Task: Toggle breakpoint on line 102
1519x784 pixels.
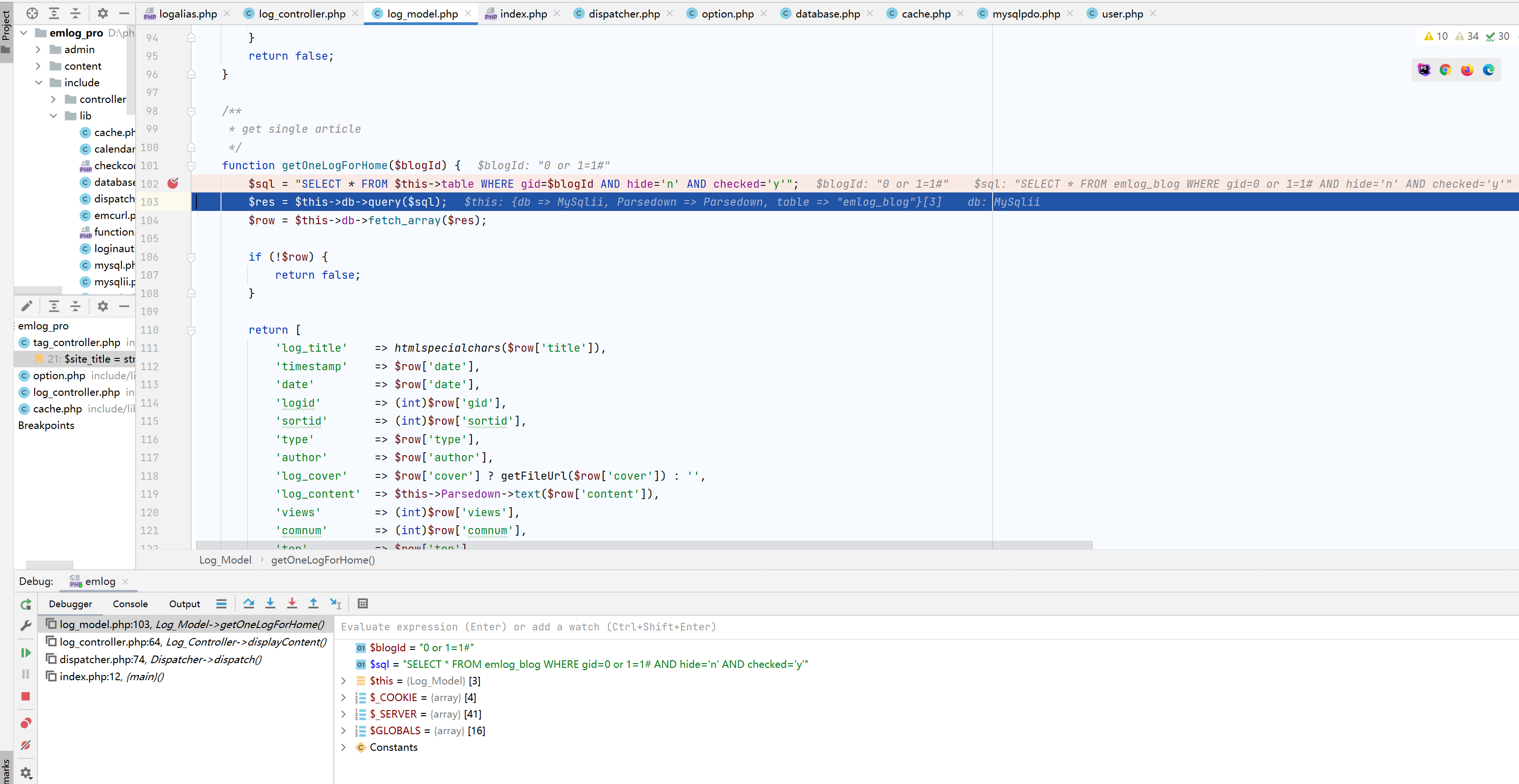Action: coord(173,183)
